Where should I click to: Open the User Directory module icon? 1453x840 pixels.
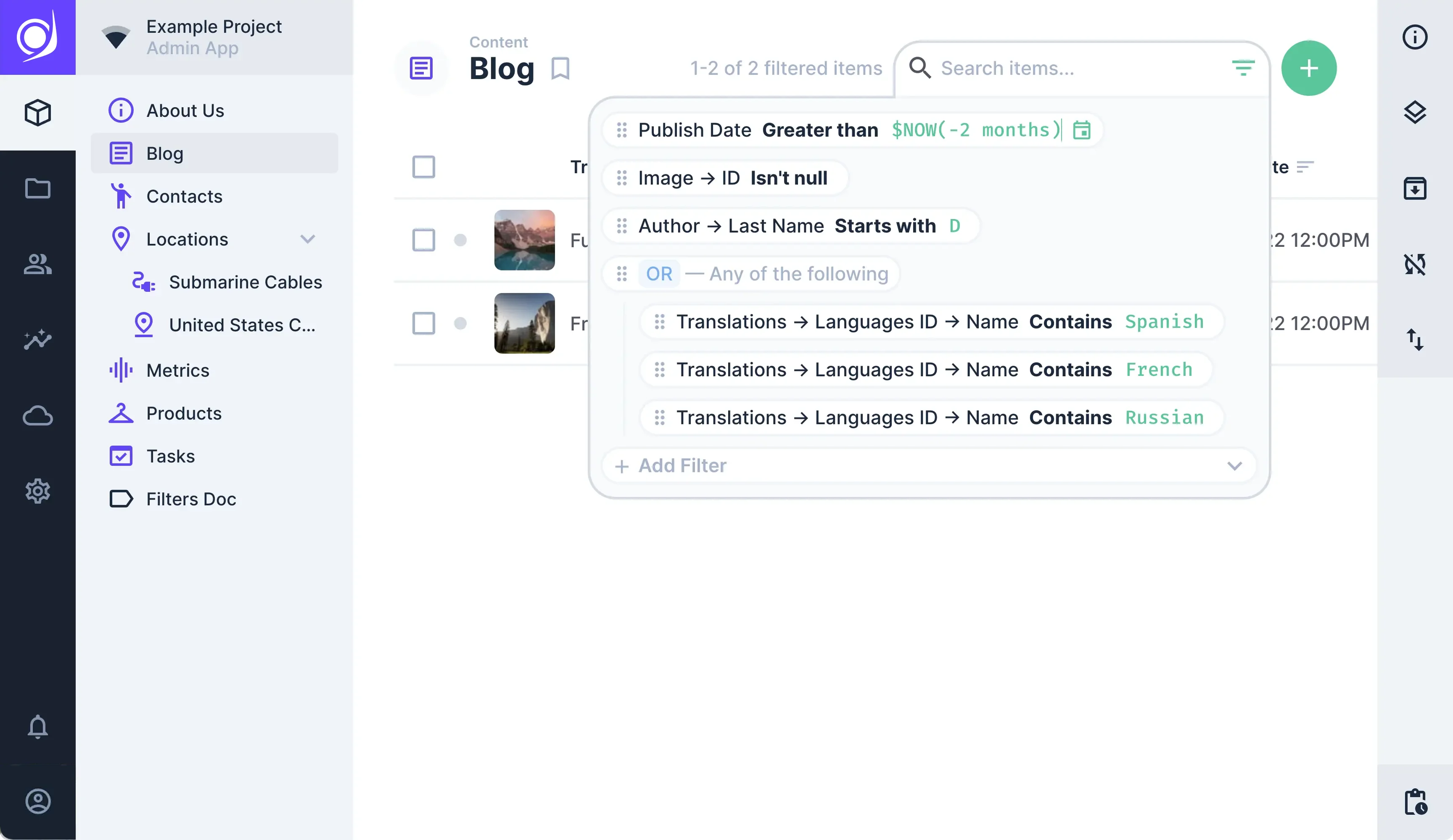[37, 264]
